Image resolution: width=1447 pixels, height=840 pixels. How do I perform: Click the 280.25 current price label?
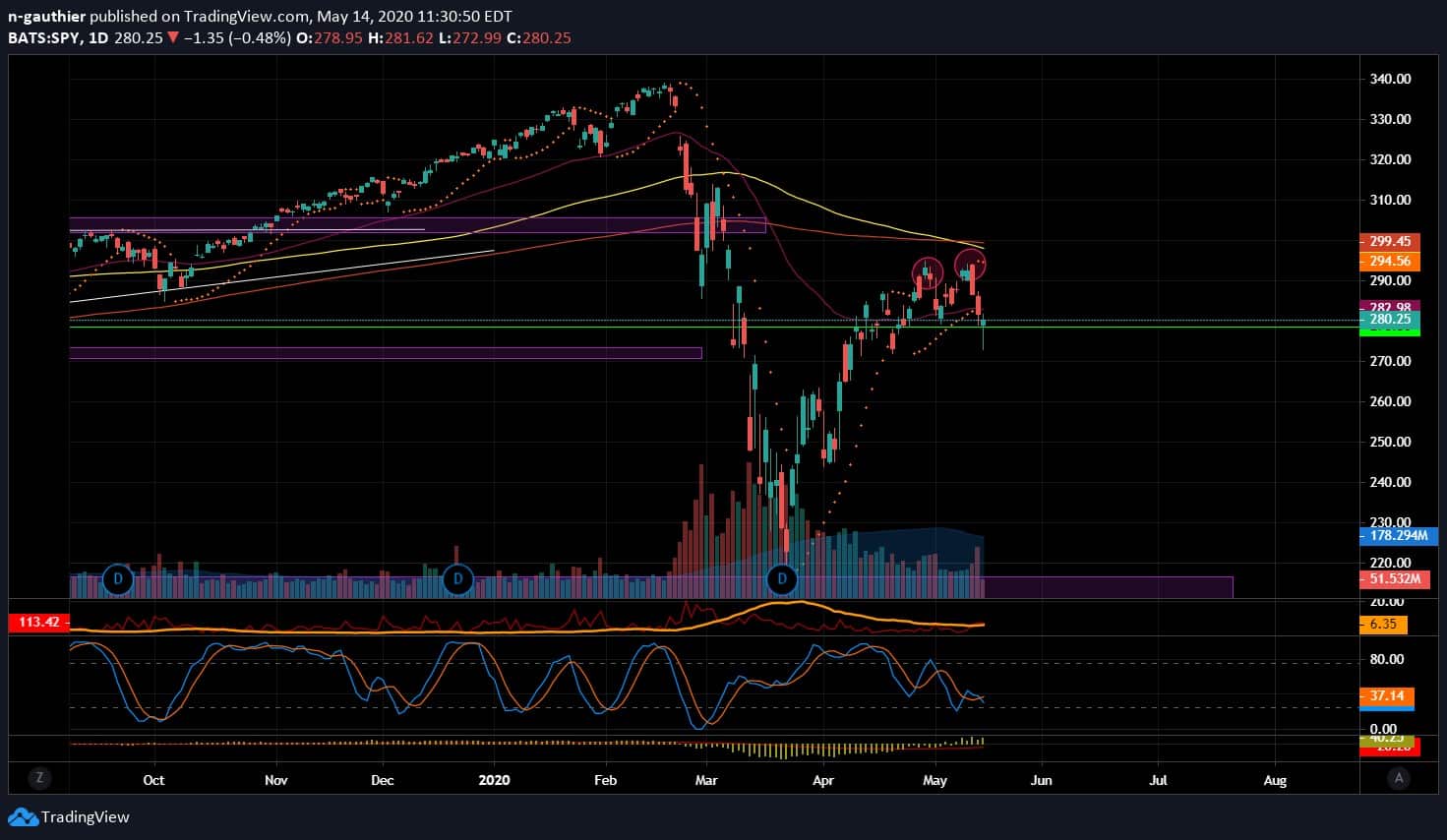click(x=1389, y=320)
